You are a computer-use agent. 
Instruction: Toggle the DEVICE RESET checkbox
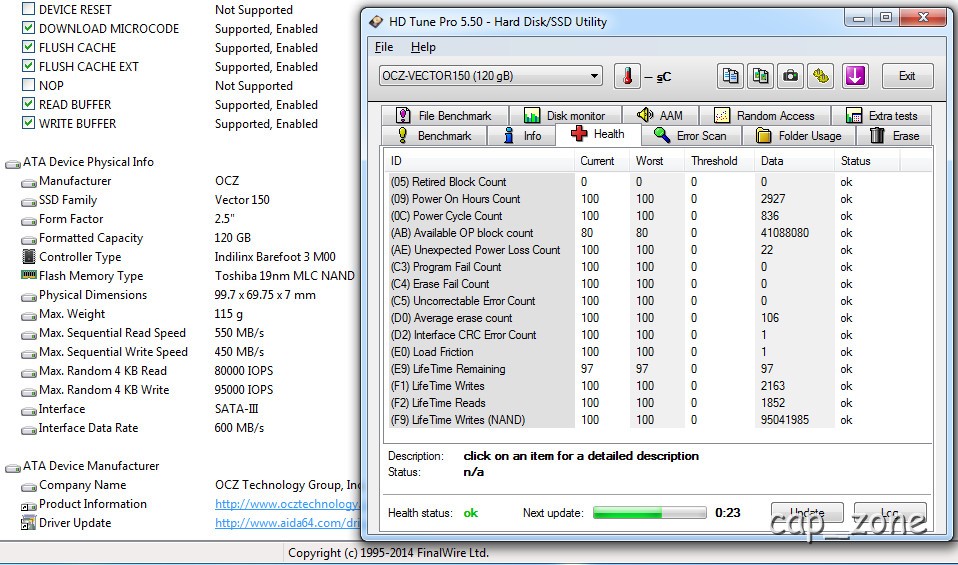tap(28, 9)
